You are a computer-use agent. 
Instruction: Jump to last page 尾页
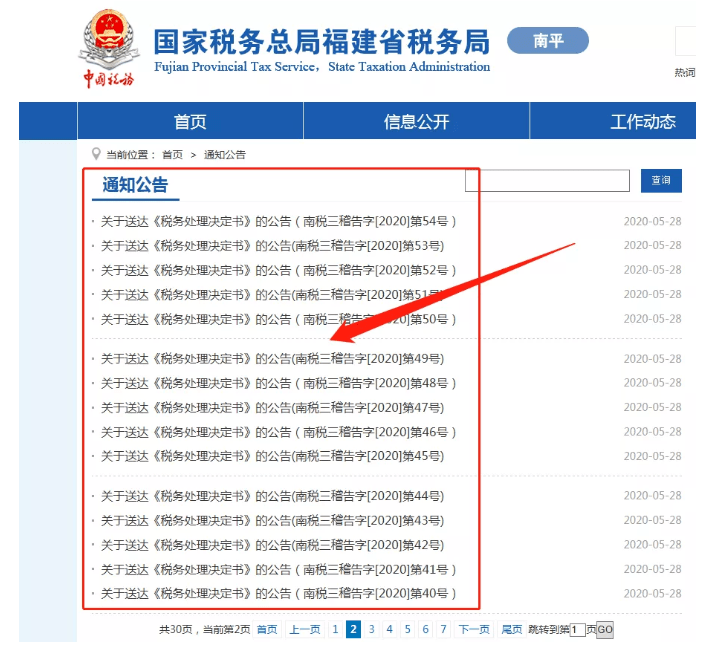point(512,629)
